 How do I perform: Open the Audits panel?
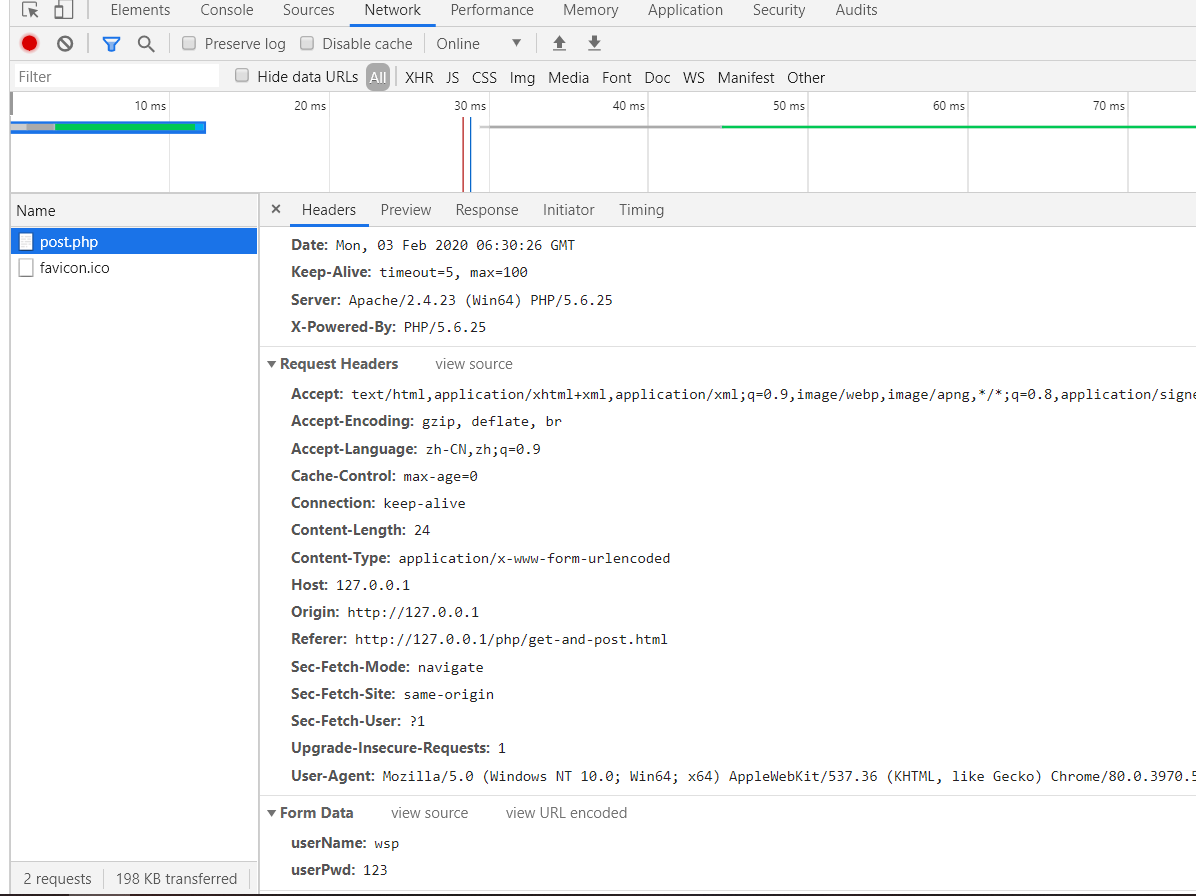[x=856, y=10]
